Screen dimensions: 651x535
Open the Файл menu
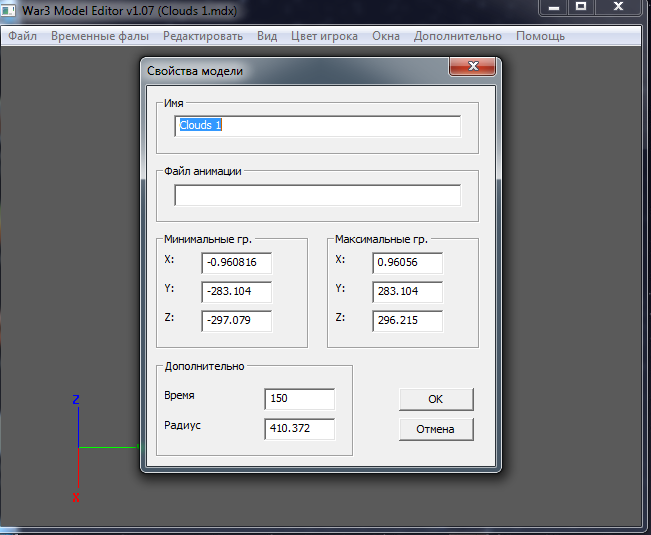click(22, 36)
